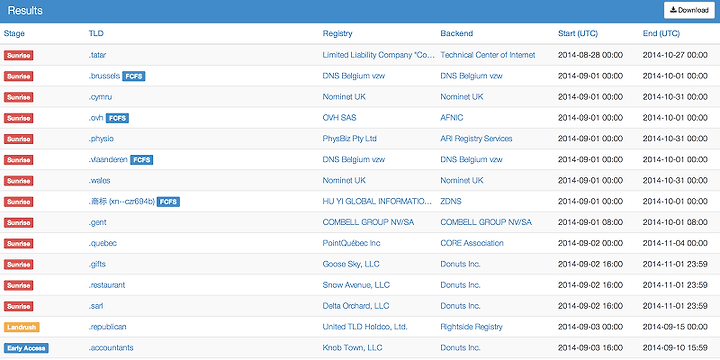Viewport: 720px width, 360px height.
Task: Open the ARI Registry Services backend link
Action: [x=476, y=139]
